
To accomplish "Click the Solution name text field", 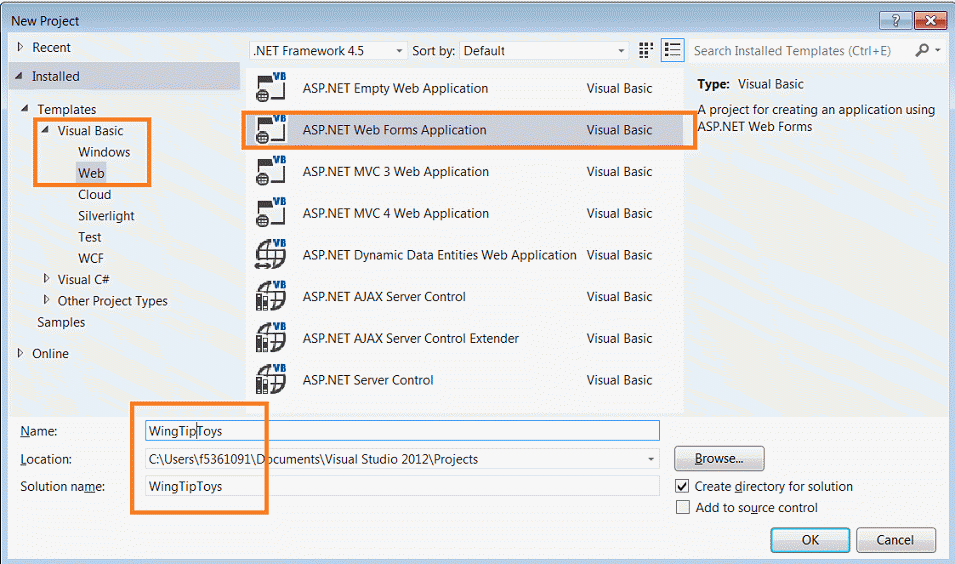I will tap(402, 486).
